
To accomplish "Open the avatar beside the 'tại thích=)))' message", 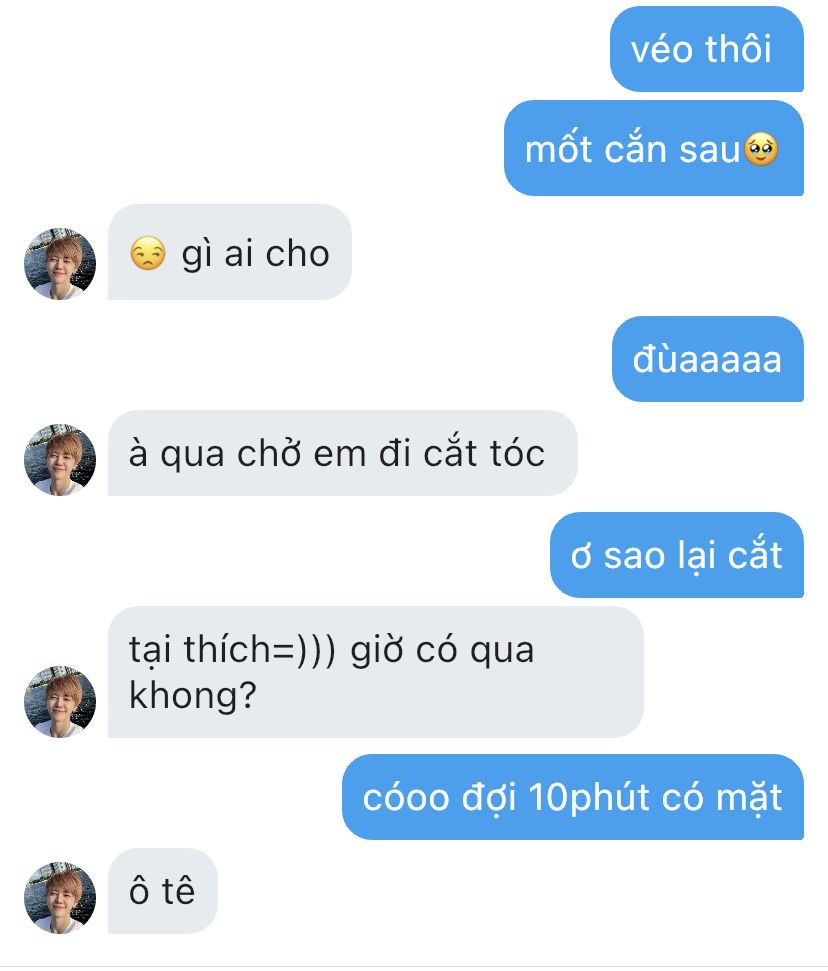I will (x=60, y=702).
